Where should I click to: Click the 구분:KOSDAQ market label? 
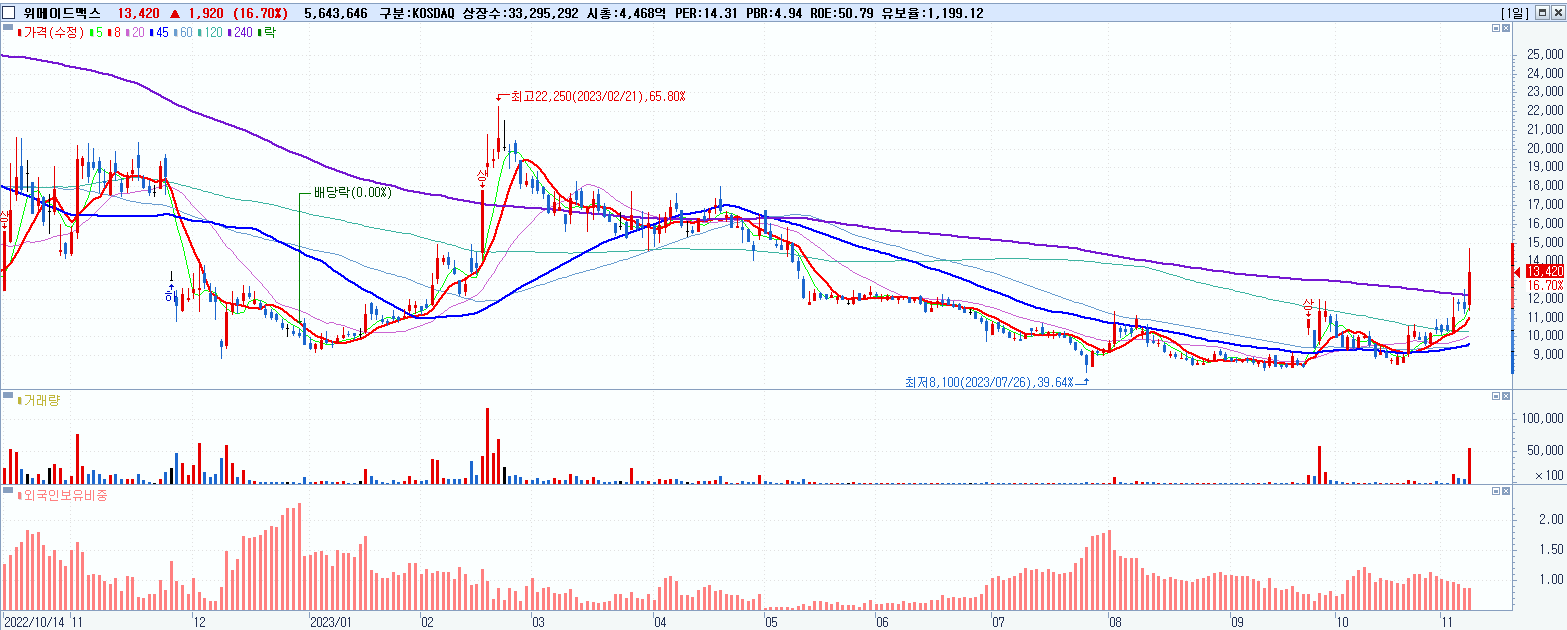tap(415, 13)
